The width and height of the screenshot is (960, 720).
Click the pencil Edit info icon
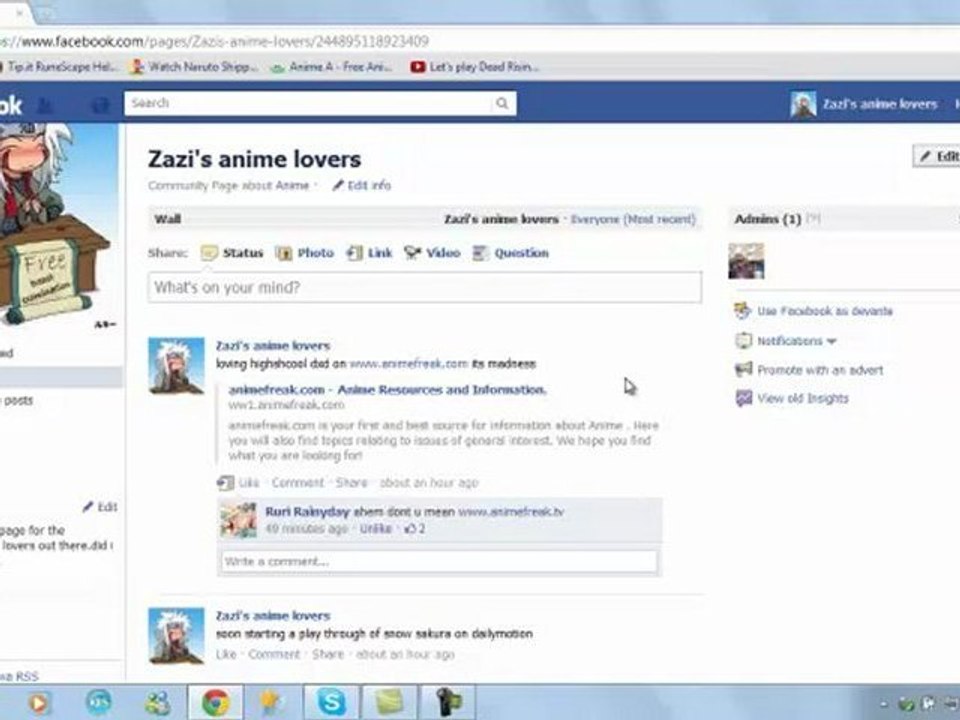[x=337, y=186]
